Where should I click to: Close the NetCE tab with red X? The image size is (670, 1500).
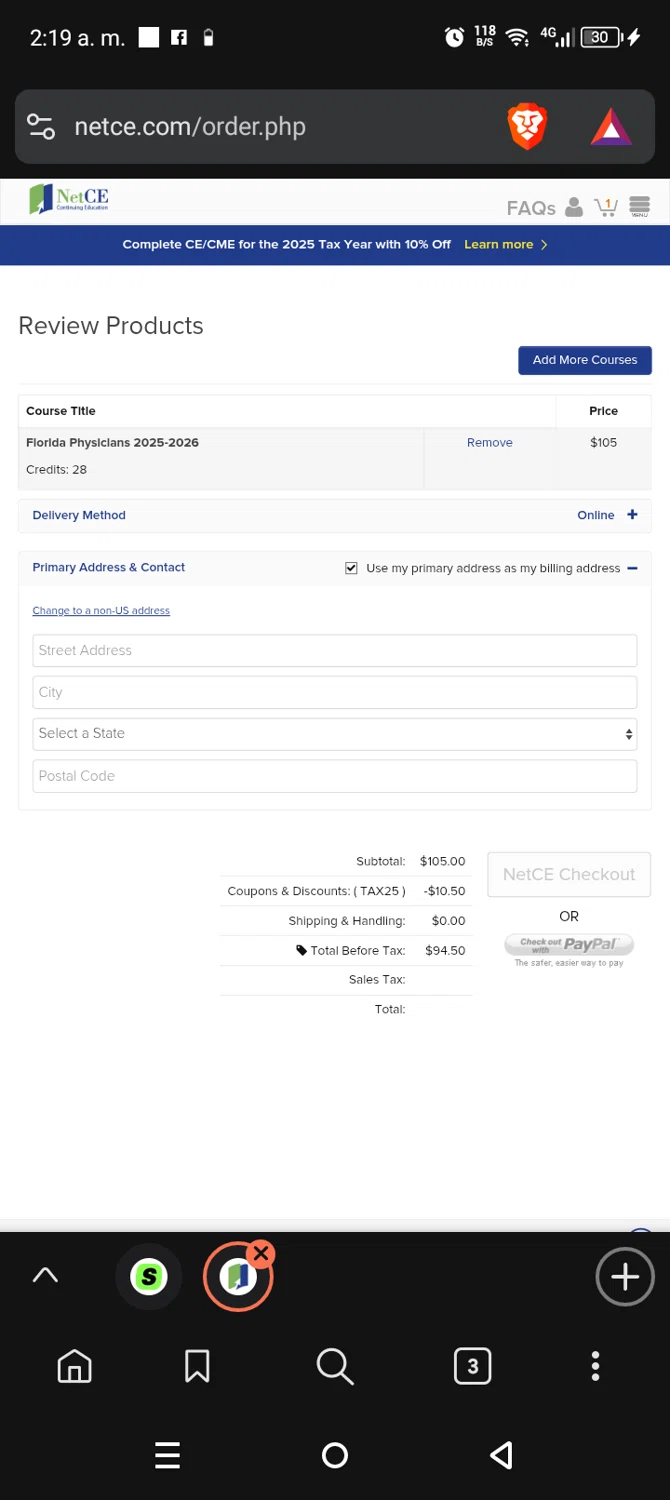[261, 1253]
